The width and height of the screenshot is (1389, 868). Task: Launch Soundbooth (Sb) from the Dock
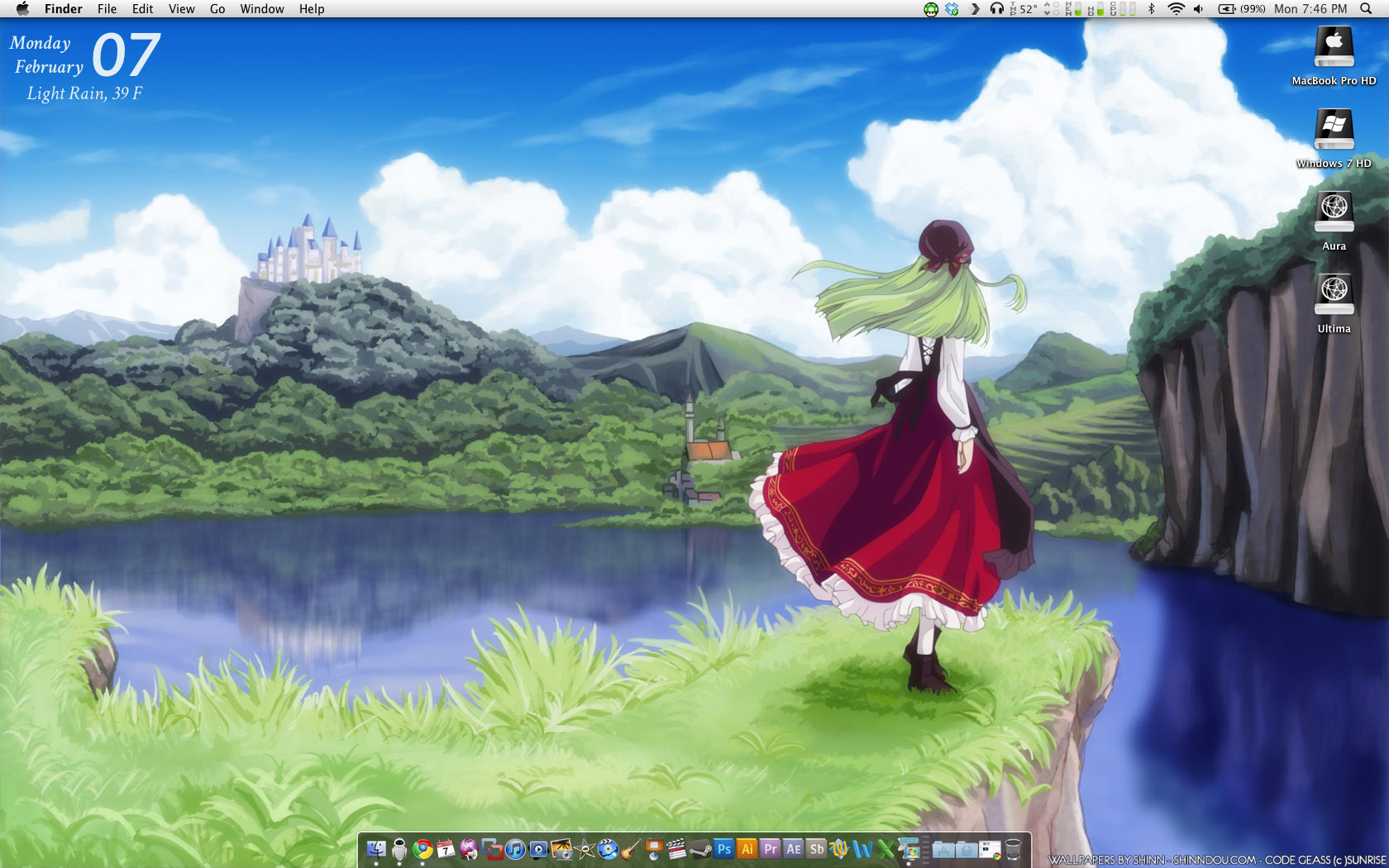coord(816,849)
